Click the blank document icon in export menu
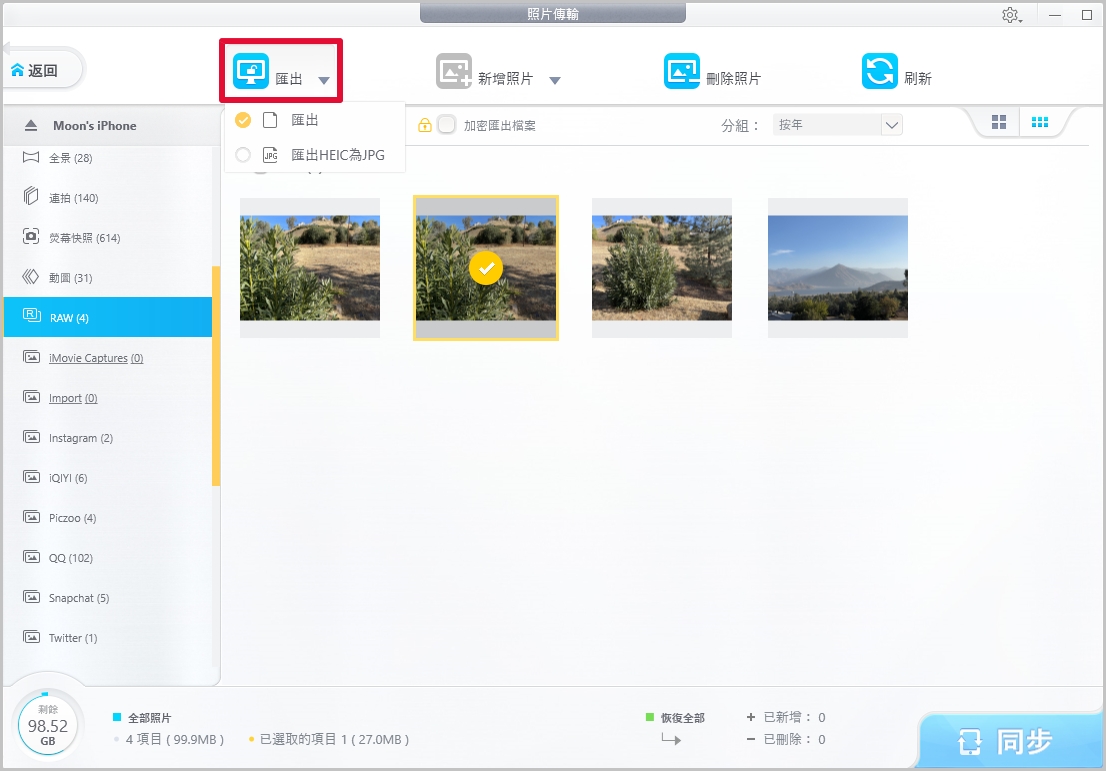This screenshot has width=1106, height=771. (x=270, y=120)
